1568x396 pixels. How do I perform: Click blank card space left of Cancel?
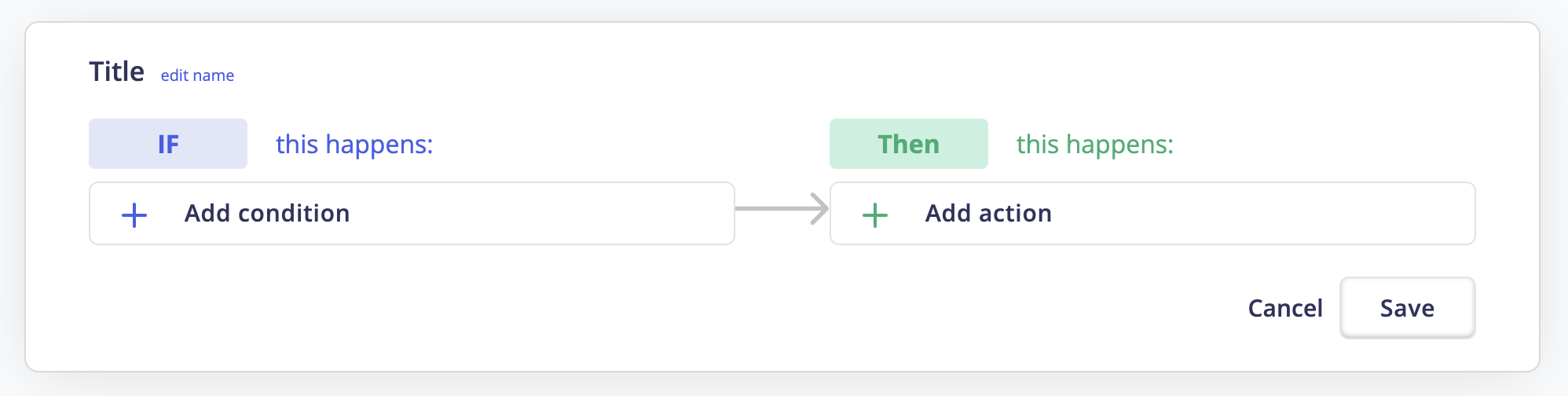(x=1021, y=308)
